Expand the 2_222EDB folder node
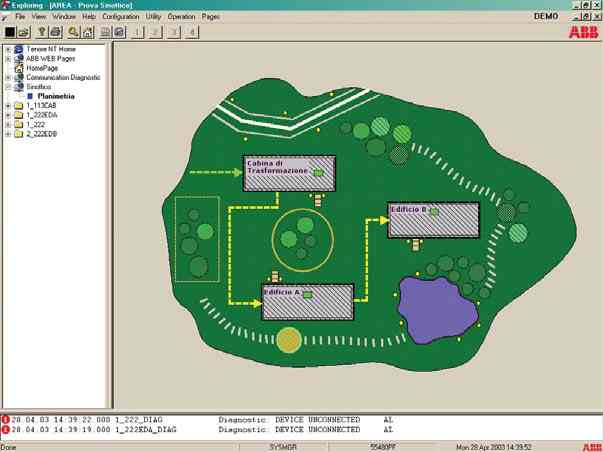The width and height of the screenshot is (603, 452). pyautogui.click(x=8, y=133)
